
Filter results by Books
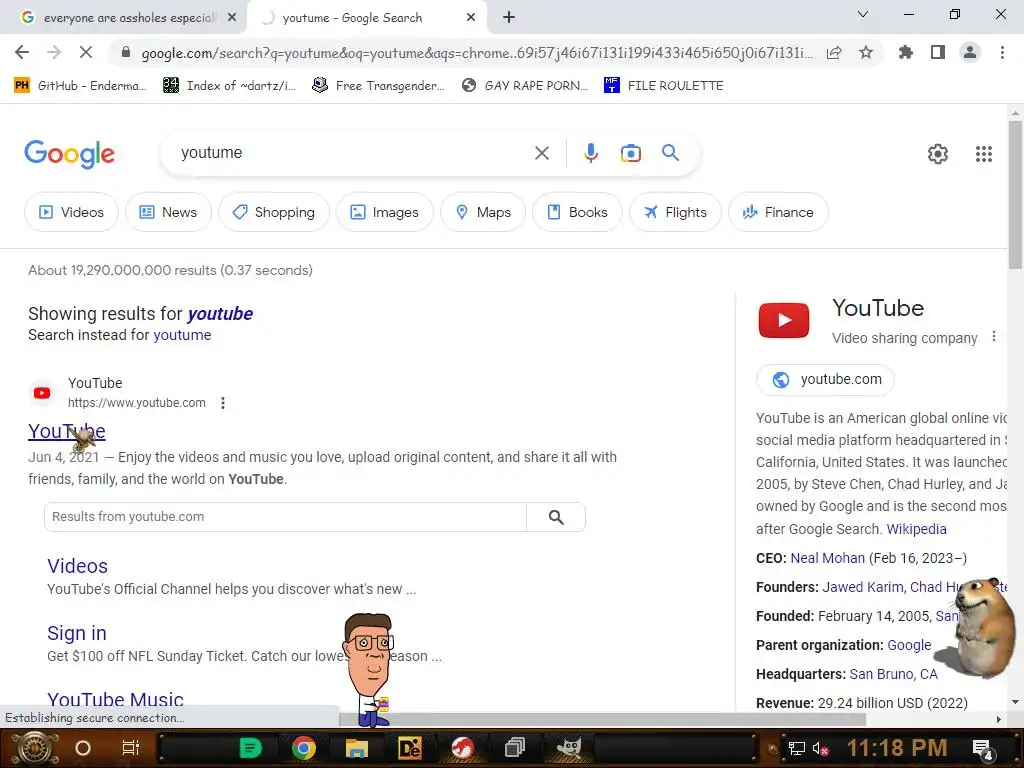pyautogui.click(x=577, y=212)
